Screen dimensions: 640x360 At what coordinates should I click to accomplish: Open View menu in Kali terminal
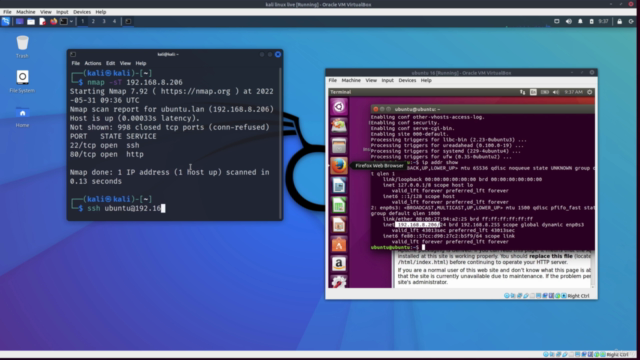click(x=125, y=63)
